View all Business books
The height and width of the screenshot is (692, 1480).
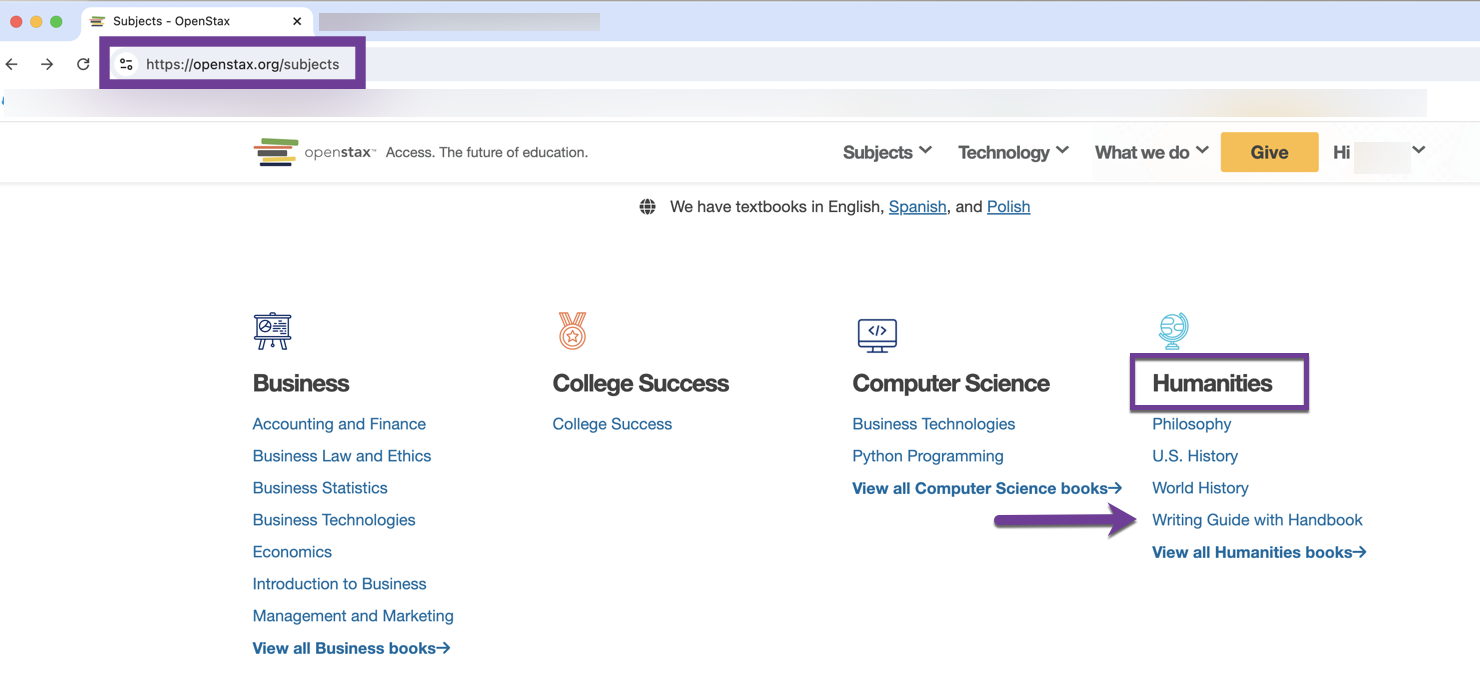point(351,648)
